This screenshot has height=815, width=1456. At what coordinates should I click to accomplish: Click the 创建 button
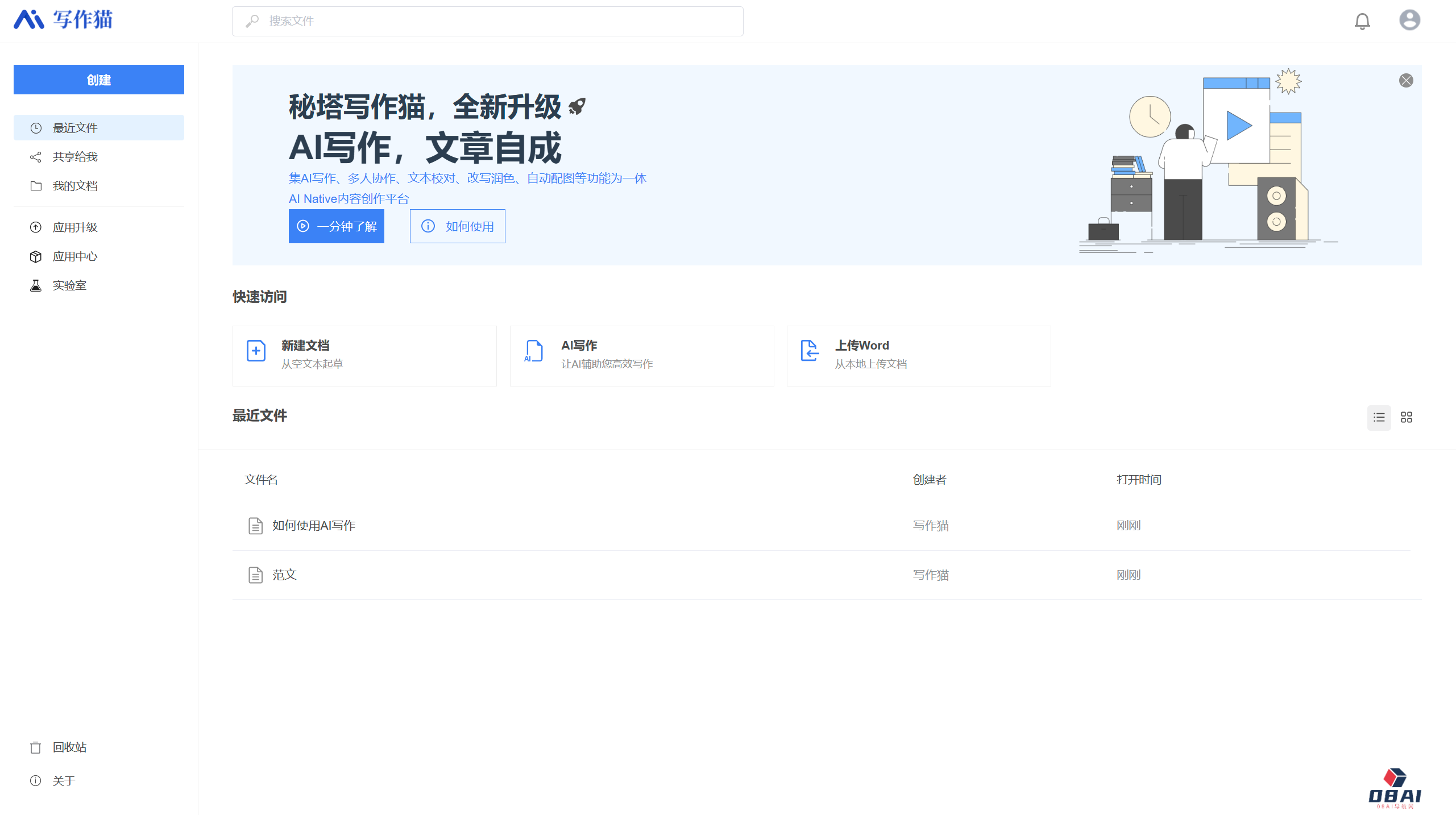tap(99, 80)
